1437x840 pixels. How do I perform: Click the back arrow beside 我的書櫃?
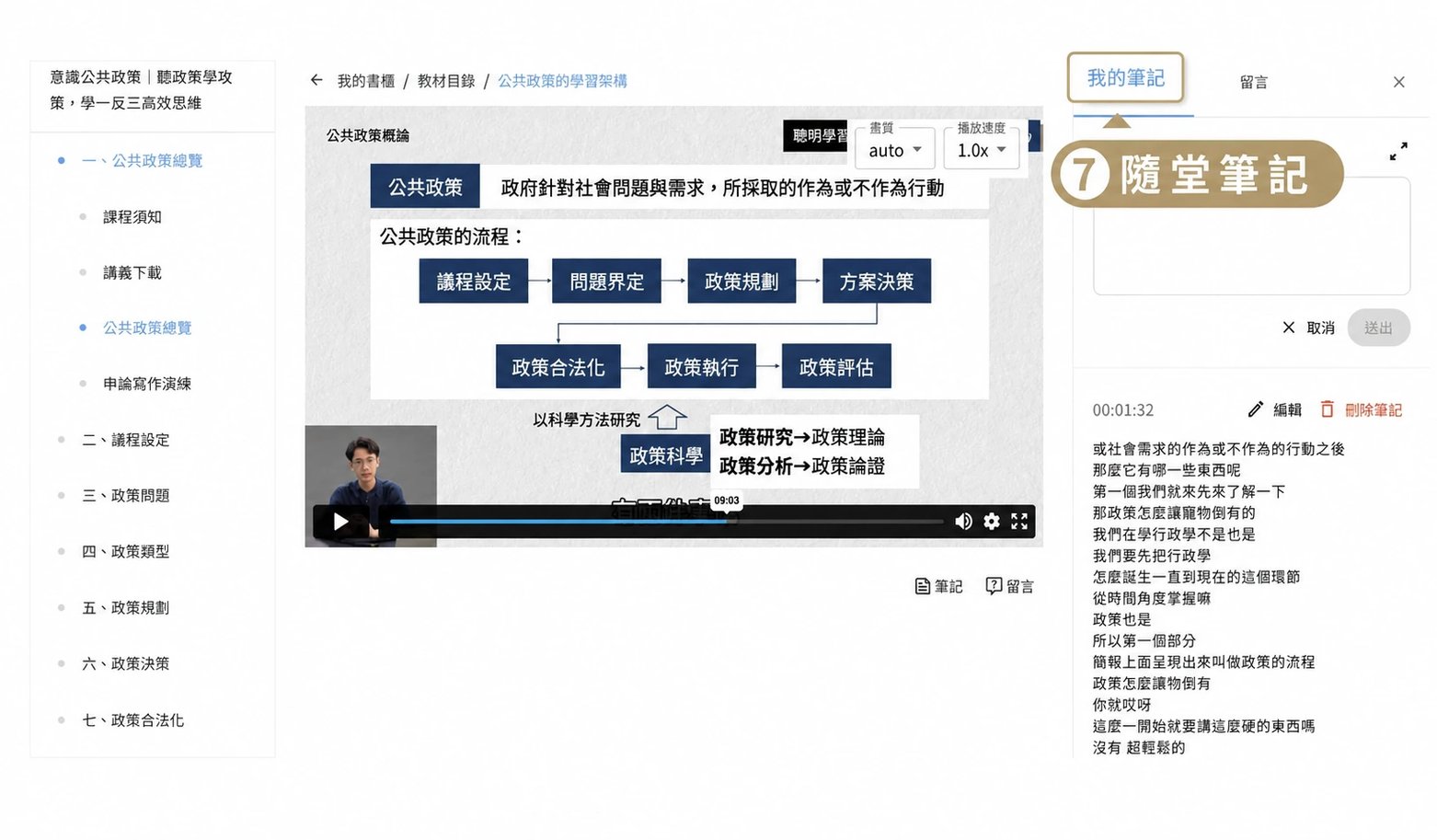pyautogui.click(x=316, y=80)
